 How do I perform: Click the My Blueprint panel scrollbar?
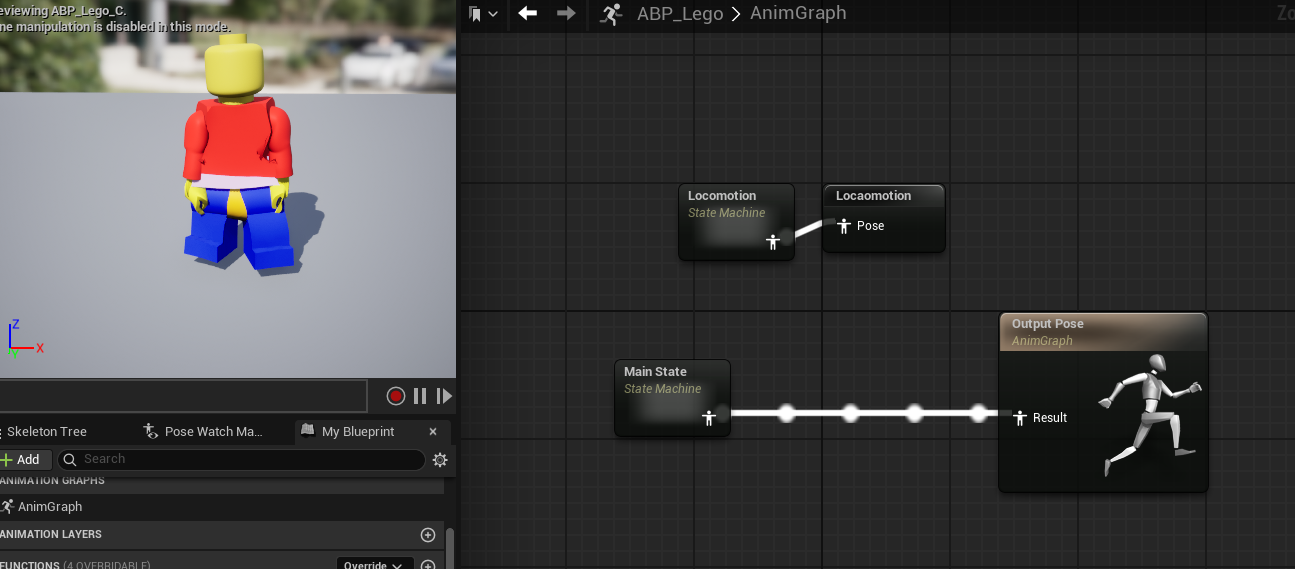[450, 548]
